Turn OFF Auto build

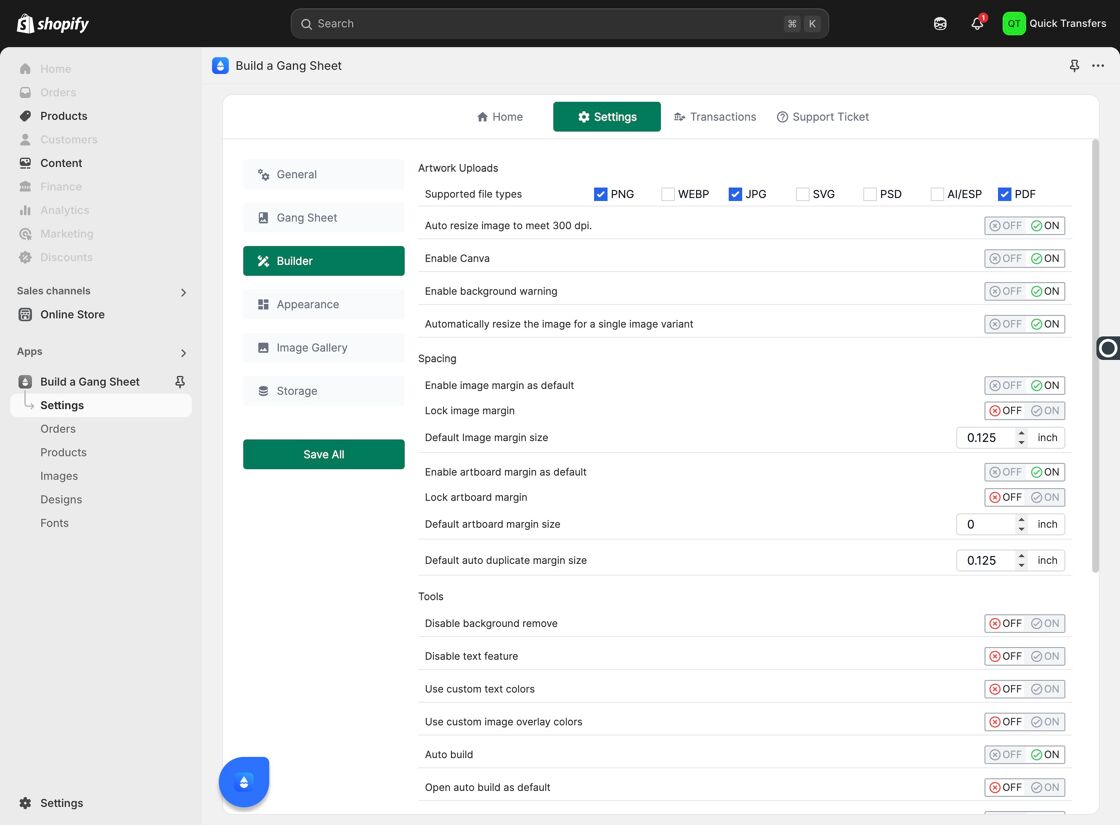(x=1005, y=755)
